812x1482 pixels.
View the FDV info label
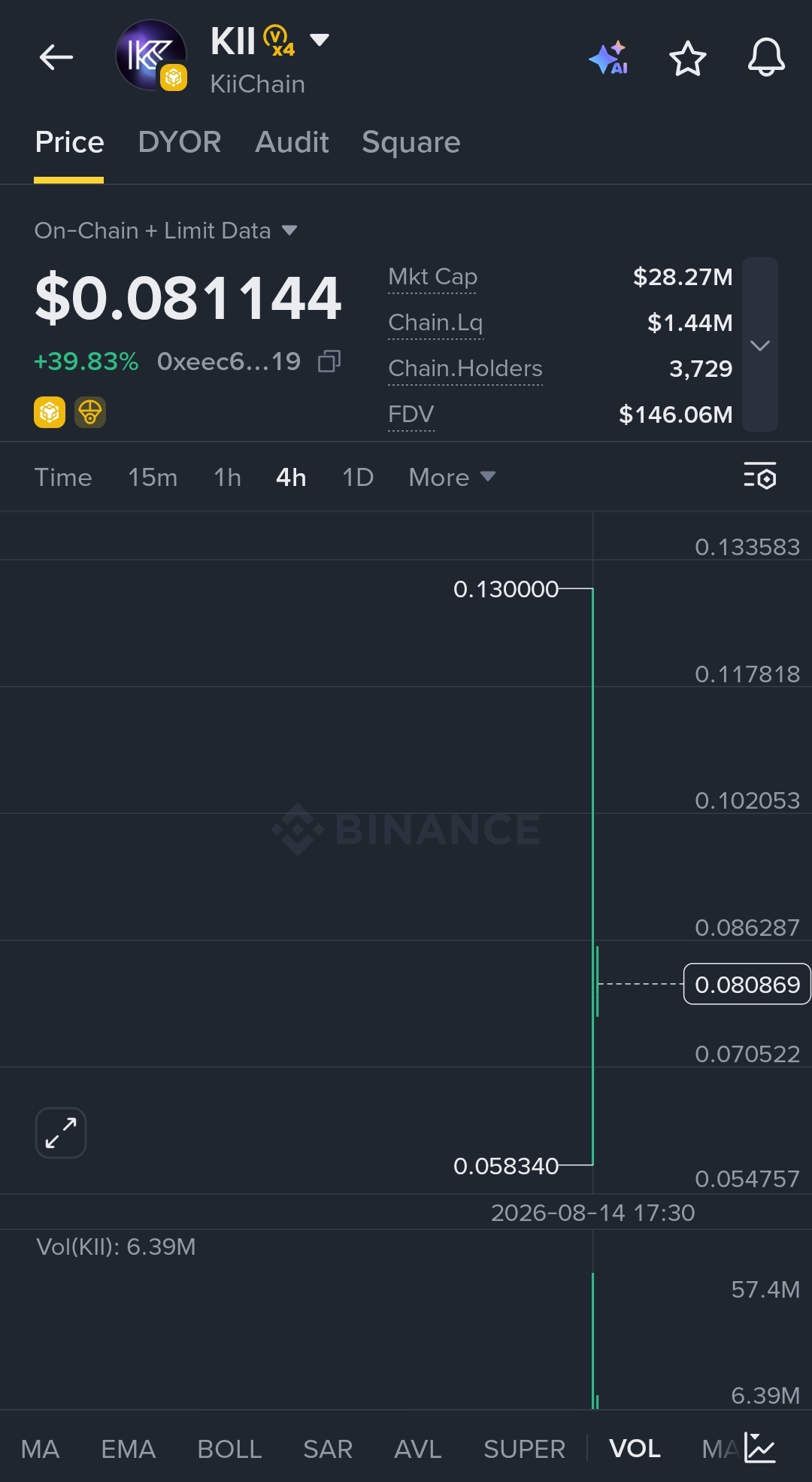pyautogui.click(x=411, y=415)
